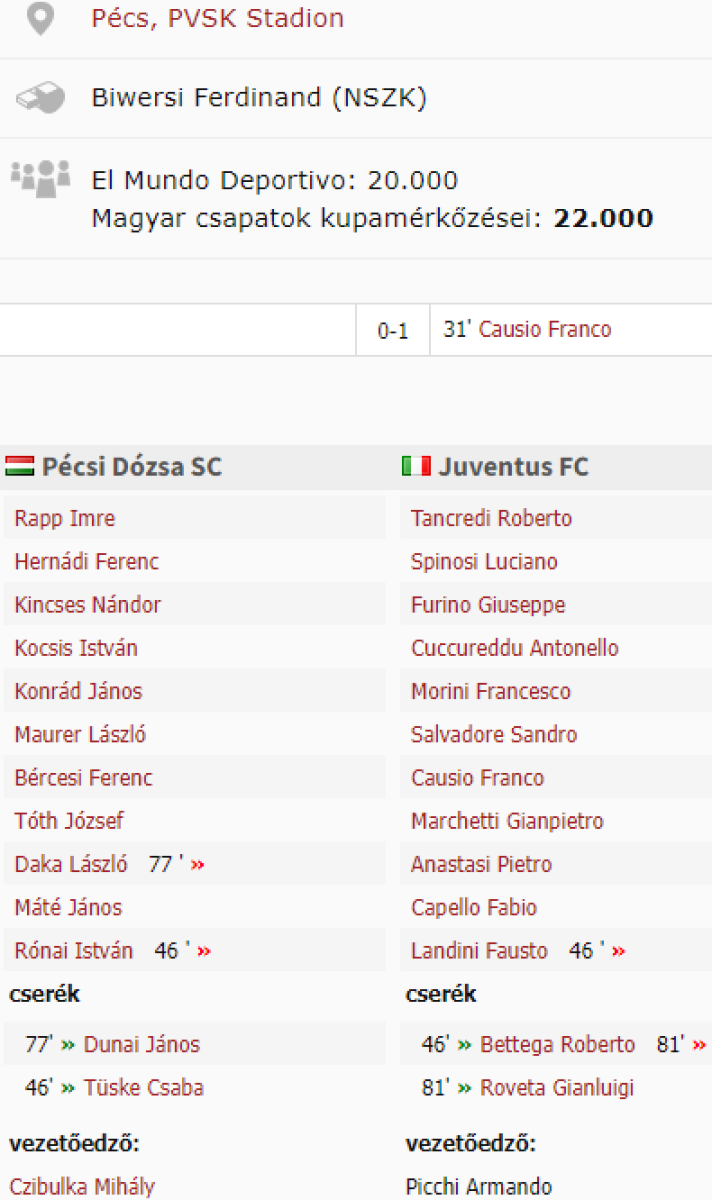Click the referee whistle icon

click(x=40, y=98)
